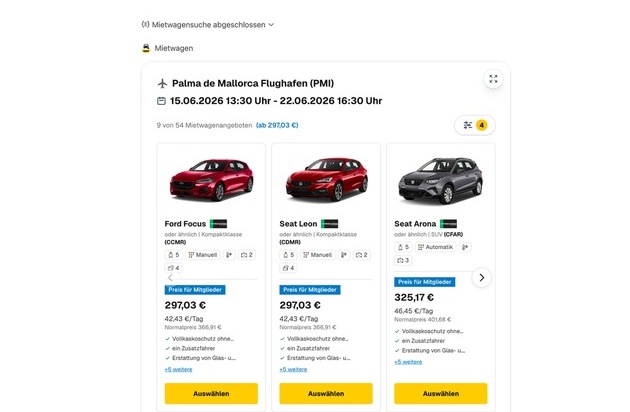The height and width of the screenshot is (412, 630).
Task: Click the Seat Arona rental provider logo
Action: coord(448,224)
